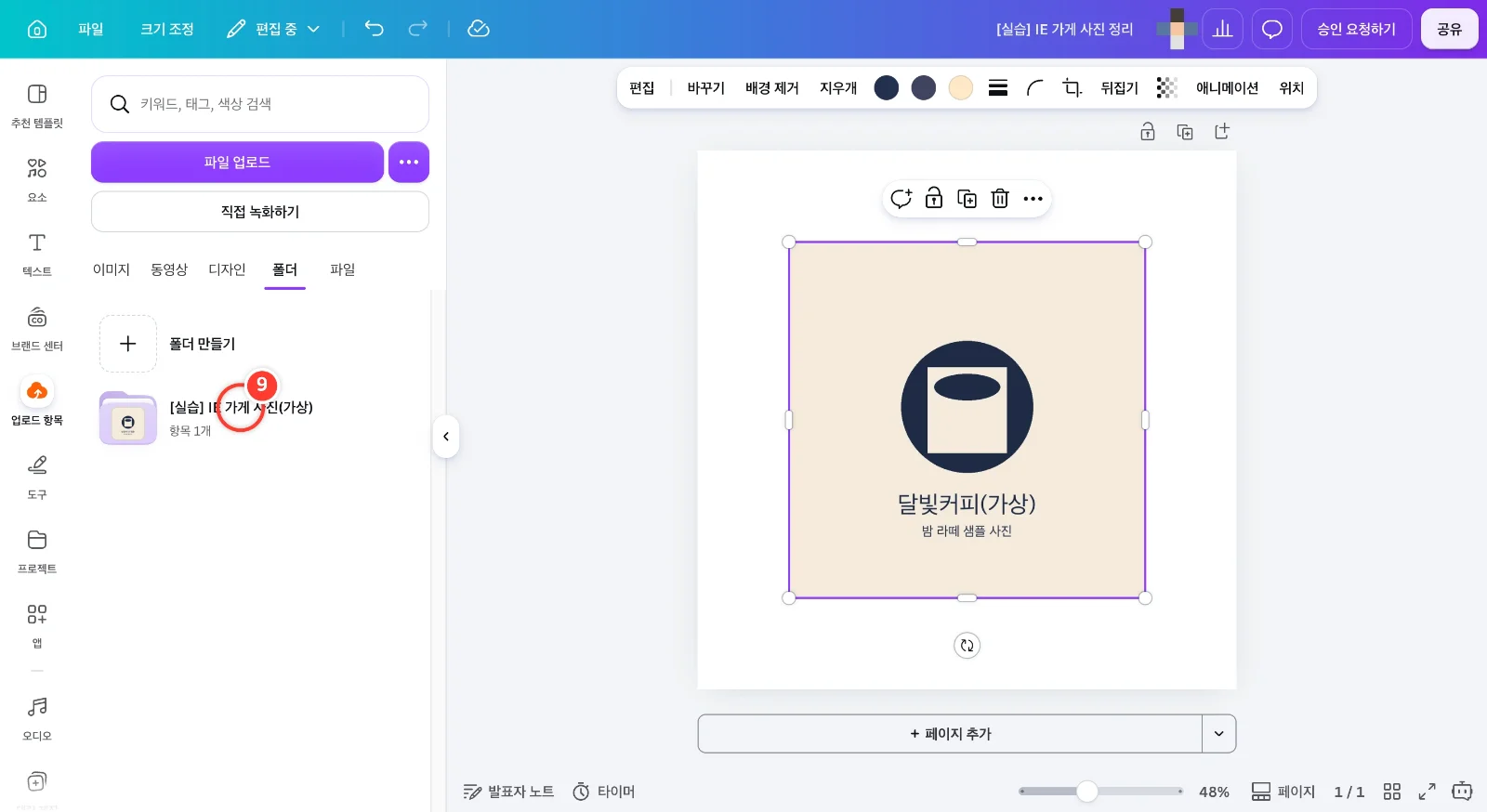Viewport: 1487px width, 812px height.
Task: Click the 파일 업로드 button
Action: [x=237, y=162]
